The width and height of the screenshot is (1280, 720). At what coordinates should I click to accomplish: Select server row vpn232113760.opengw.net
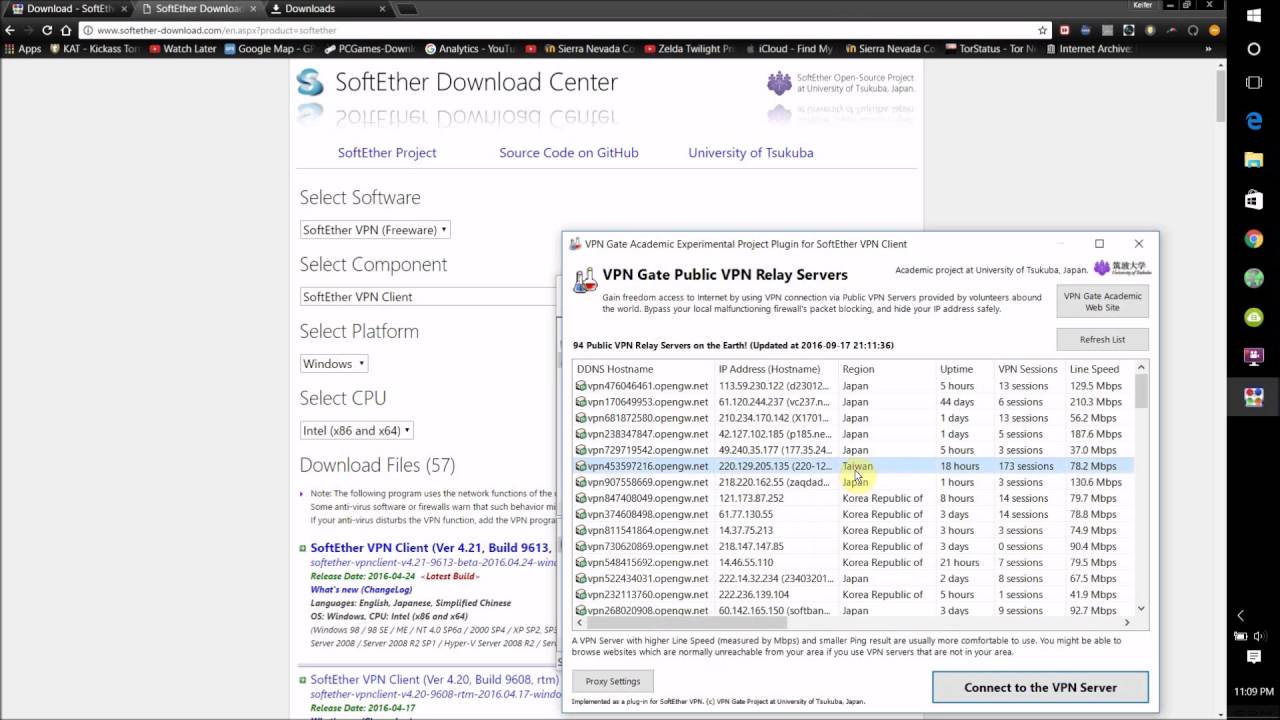pyautogui.click(x=853, y=594)
